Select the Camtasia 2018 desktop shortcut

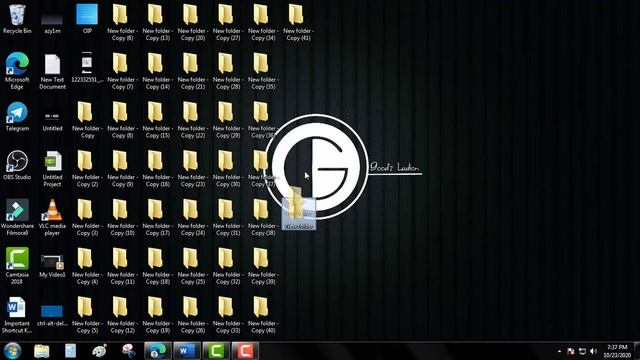click(x=17, y=266)
